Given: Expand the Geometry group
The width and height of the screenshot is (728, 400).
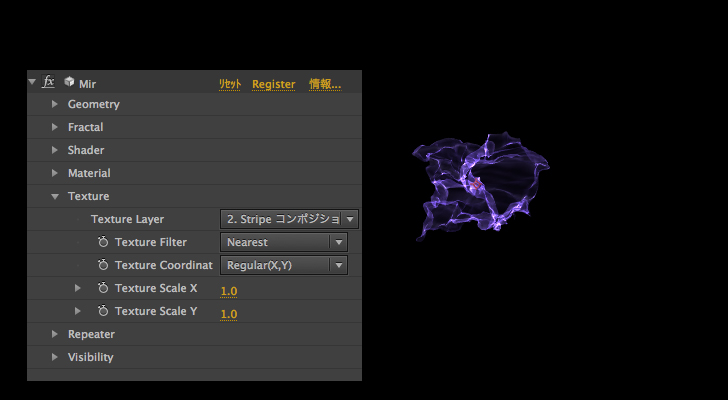Looking at the screenshot, I should (55, 104).
